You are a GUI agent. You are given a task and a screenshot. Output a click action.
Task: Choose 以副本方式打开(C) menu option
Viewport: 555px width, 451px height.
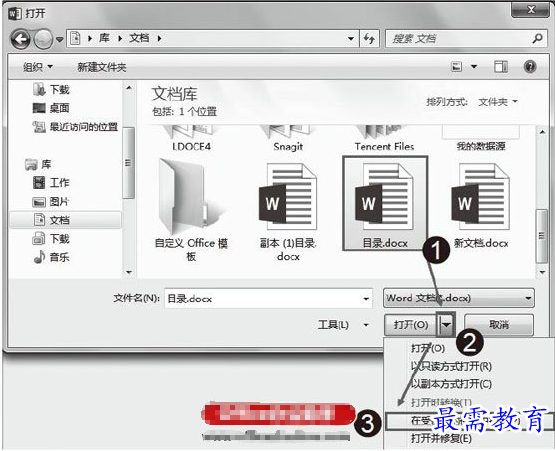point(451,384)
